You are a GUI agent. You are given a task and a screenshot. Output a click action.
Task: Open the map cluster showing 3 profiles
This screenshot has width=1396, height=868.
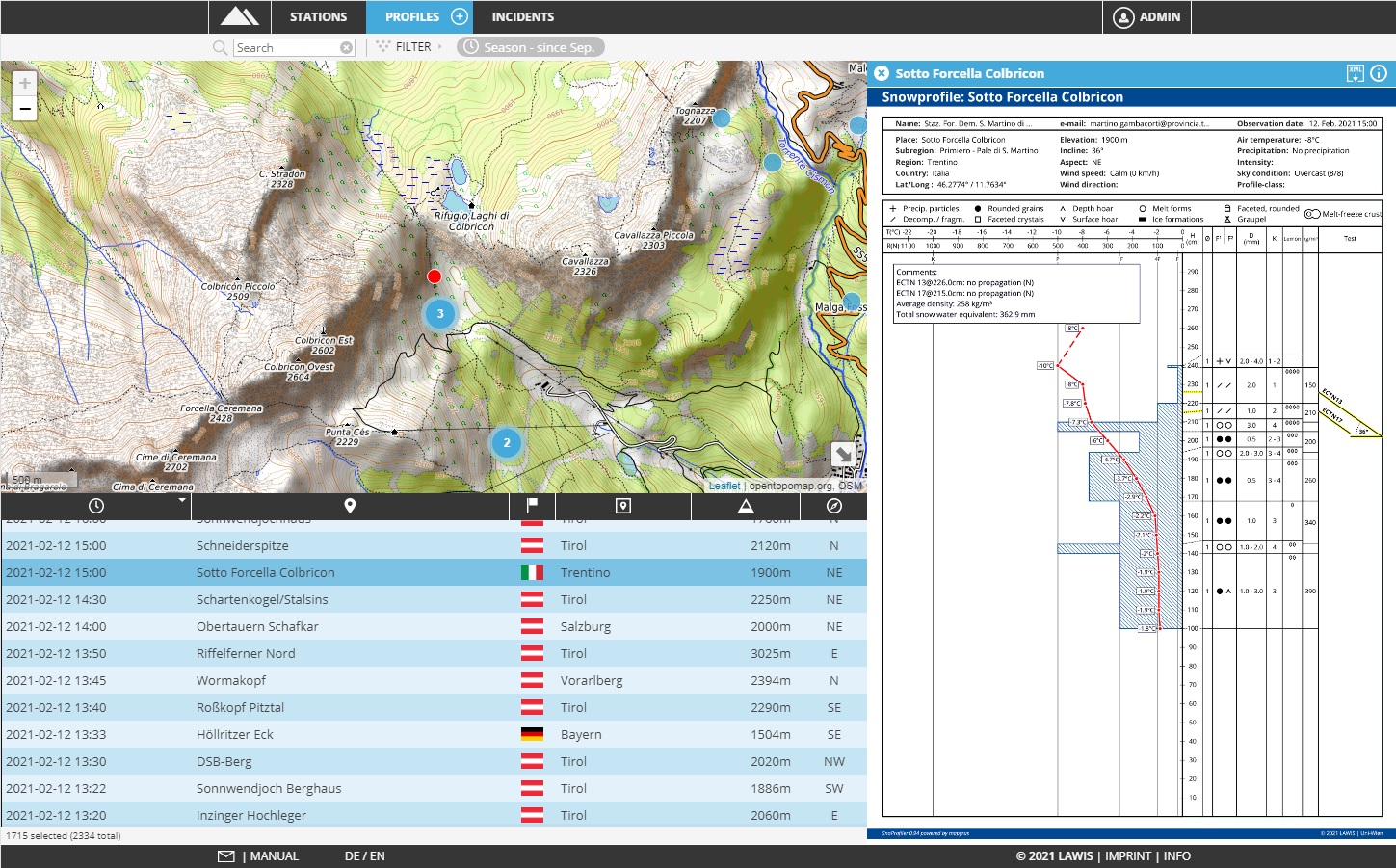pyautogui.click(x=440, y=313)
